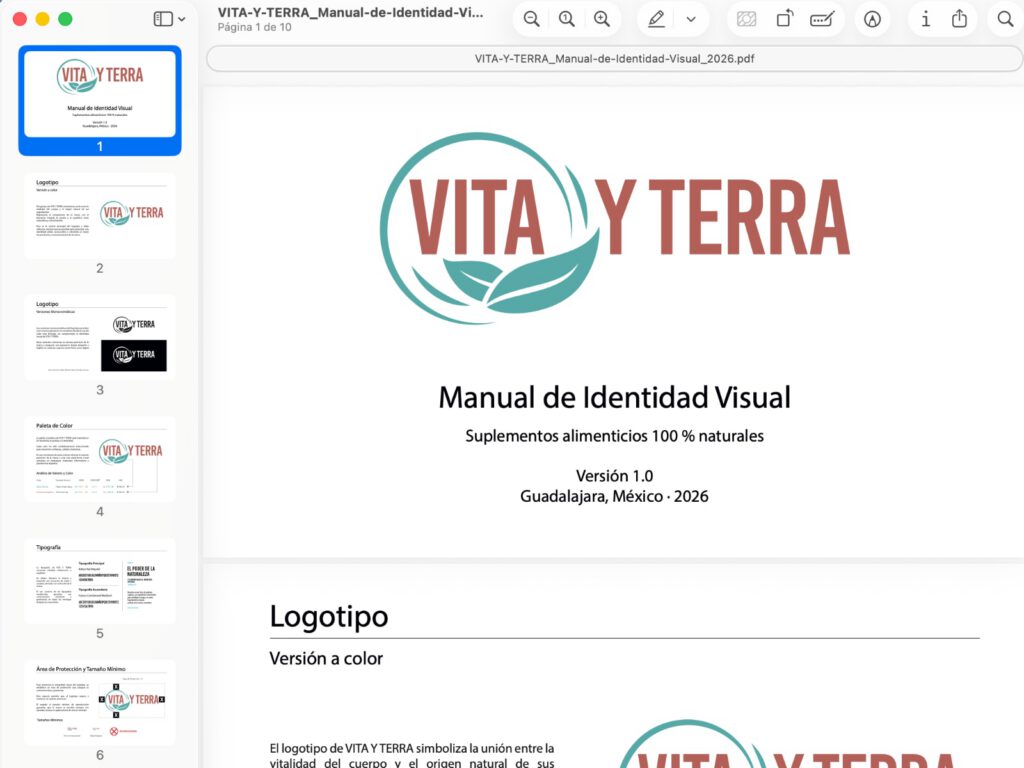
Task: Open the Form Filling tool
Action: tap(822, 20)
